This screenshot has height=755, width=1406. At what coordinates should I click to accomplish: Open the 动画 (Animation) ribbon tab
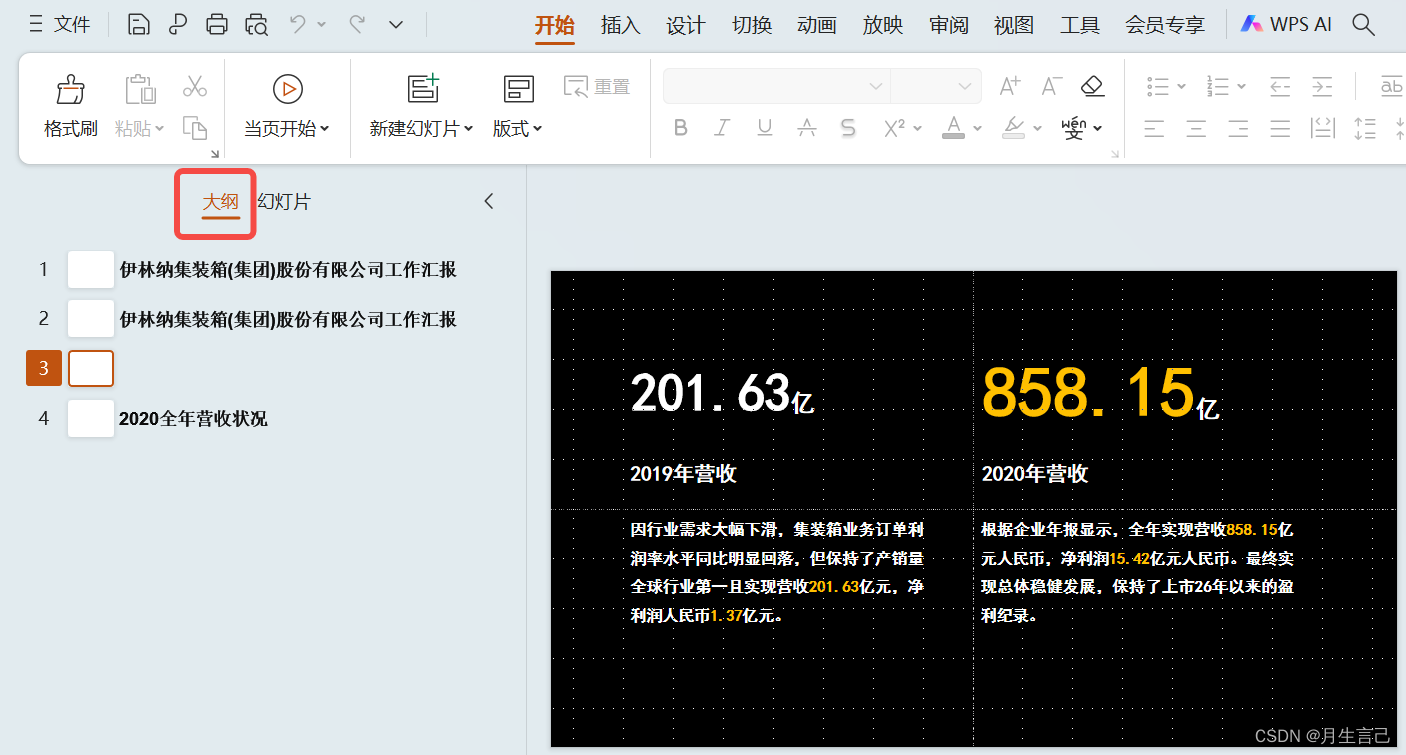pyautogui.click(x=817, y=25)
